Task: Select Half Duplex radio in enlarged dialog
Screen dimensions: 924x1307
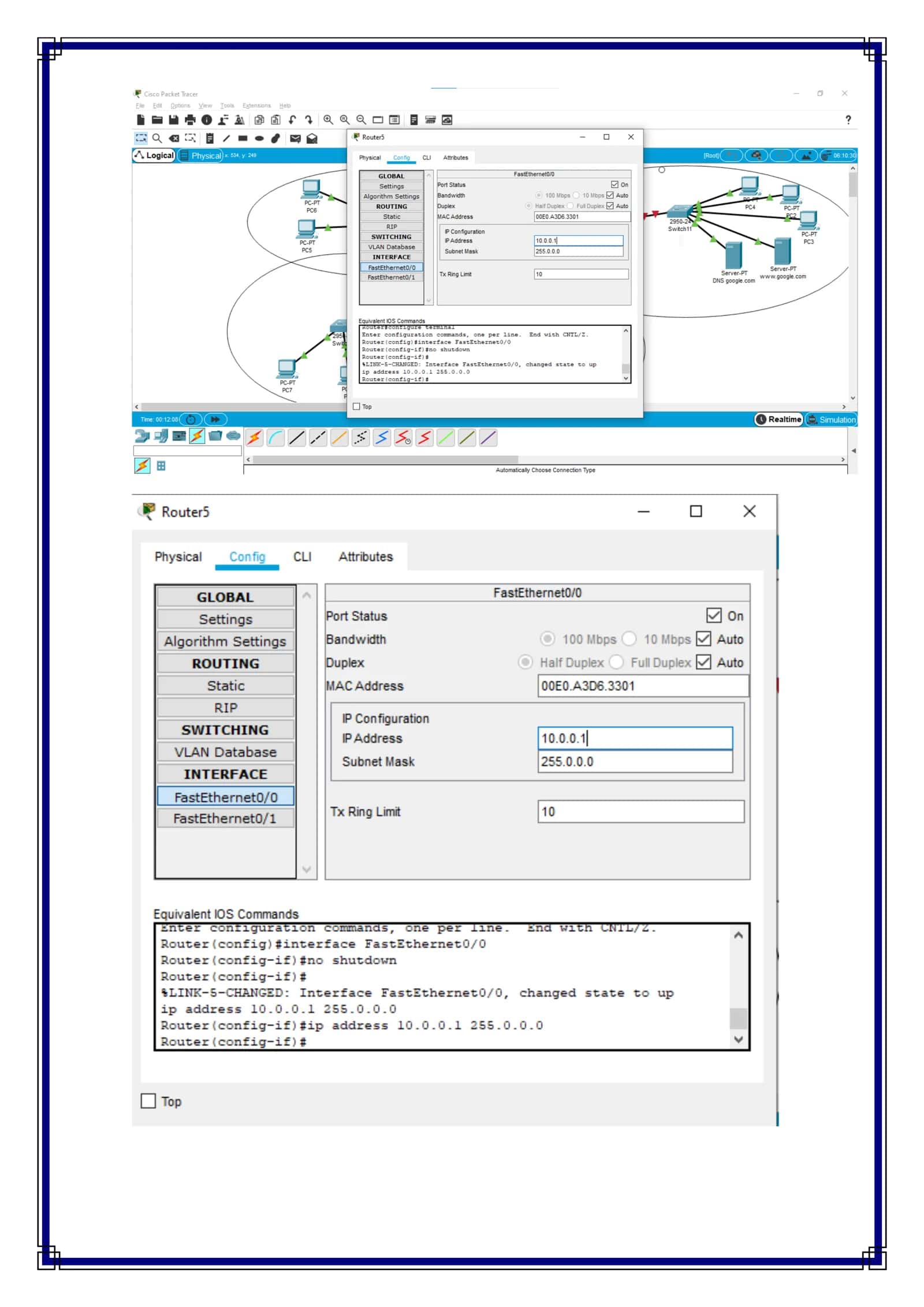Action: coord(525,662)
